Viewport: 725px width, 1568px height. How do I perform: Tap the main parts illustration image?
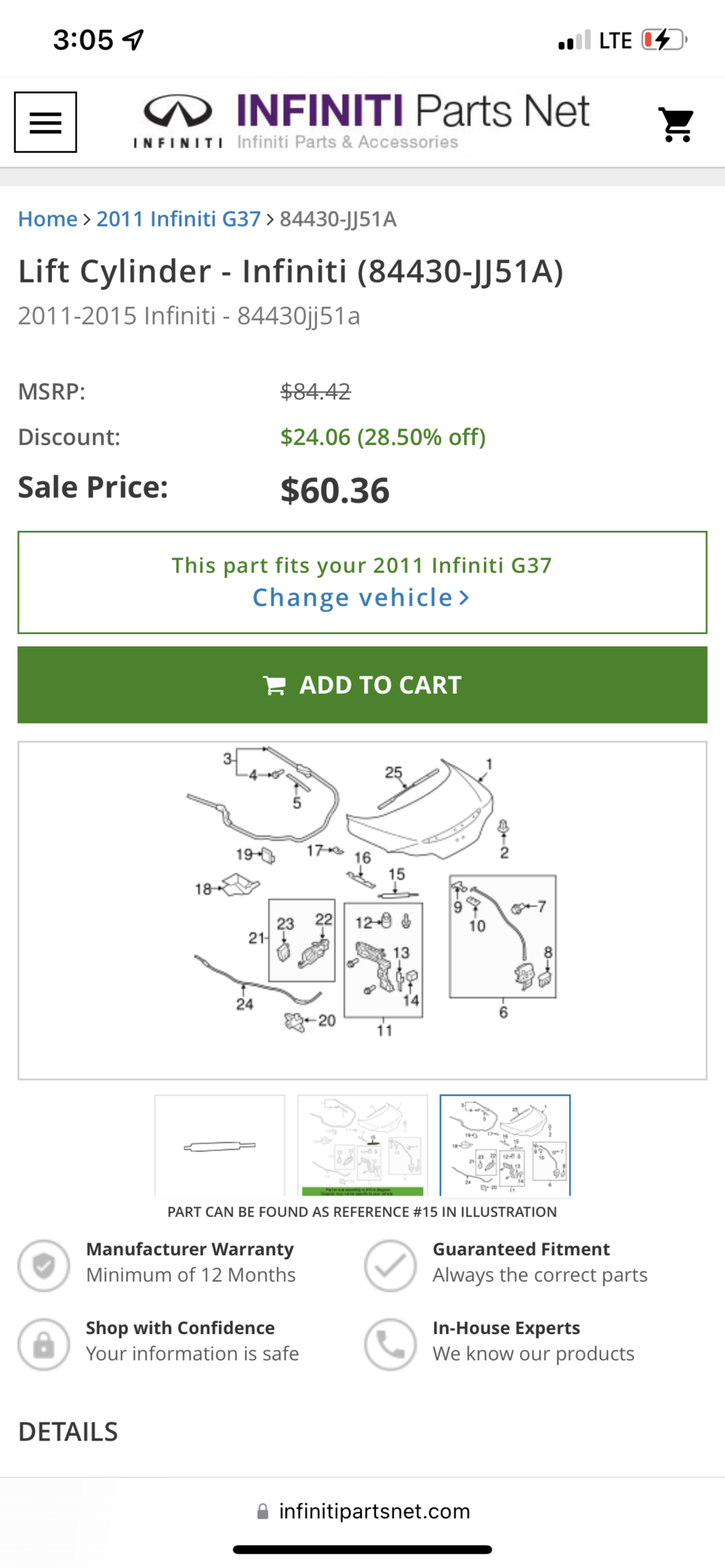point(362,910)
